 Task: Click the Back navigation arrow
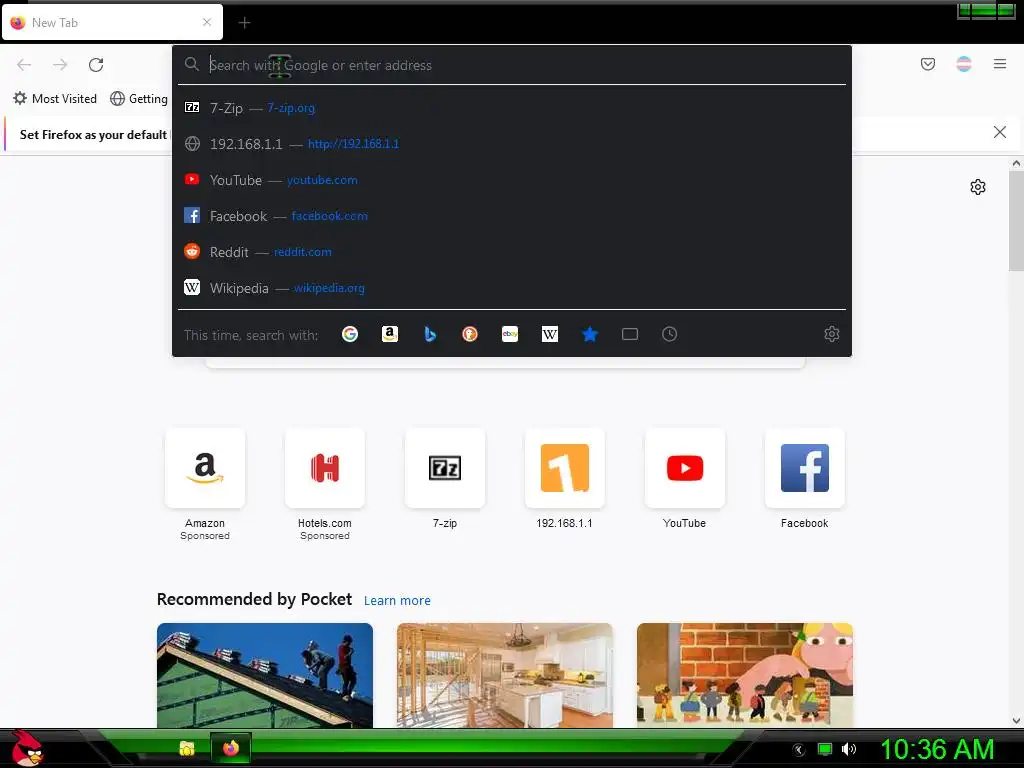(24, 65)
